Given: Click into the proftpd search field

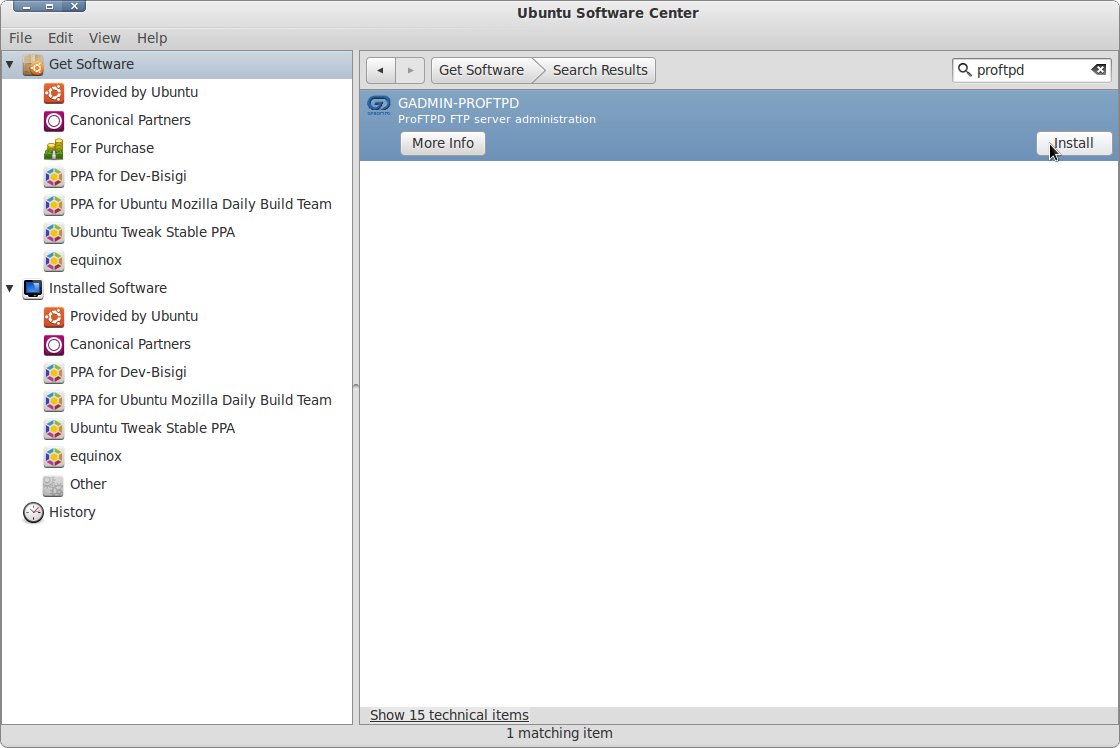Looking at the screenshot, I should click(x=1032, y=70).
